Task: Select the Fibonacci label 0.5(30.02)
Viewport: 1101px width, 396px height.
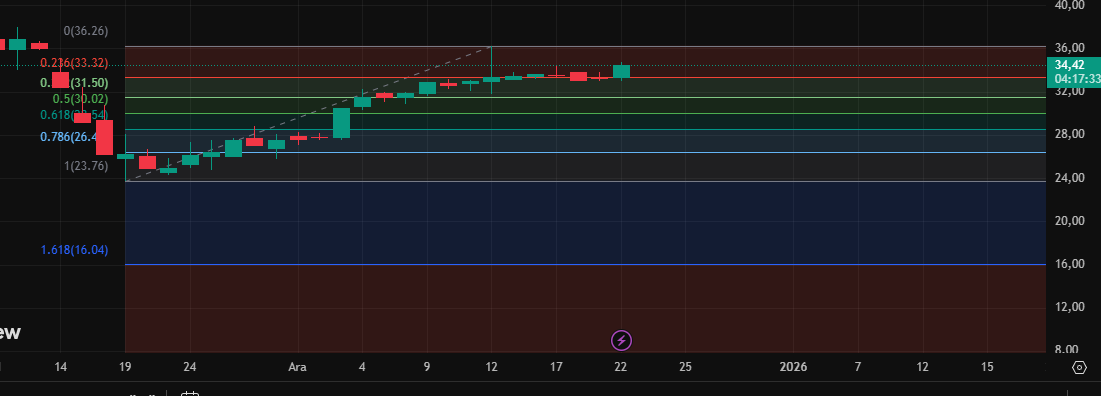Action: coord(81,99)
